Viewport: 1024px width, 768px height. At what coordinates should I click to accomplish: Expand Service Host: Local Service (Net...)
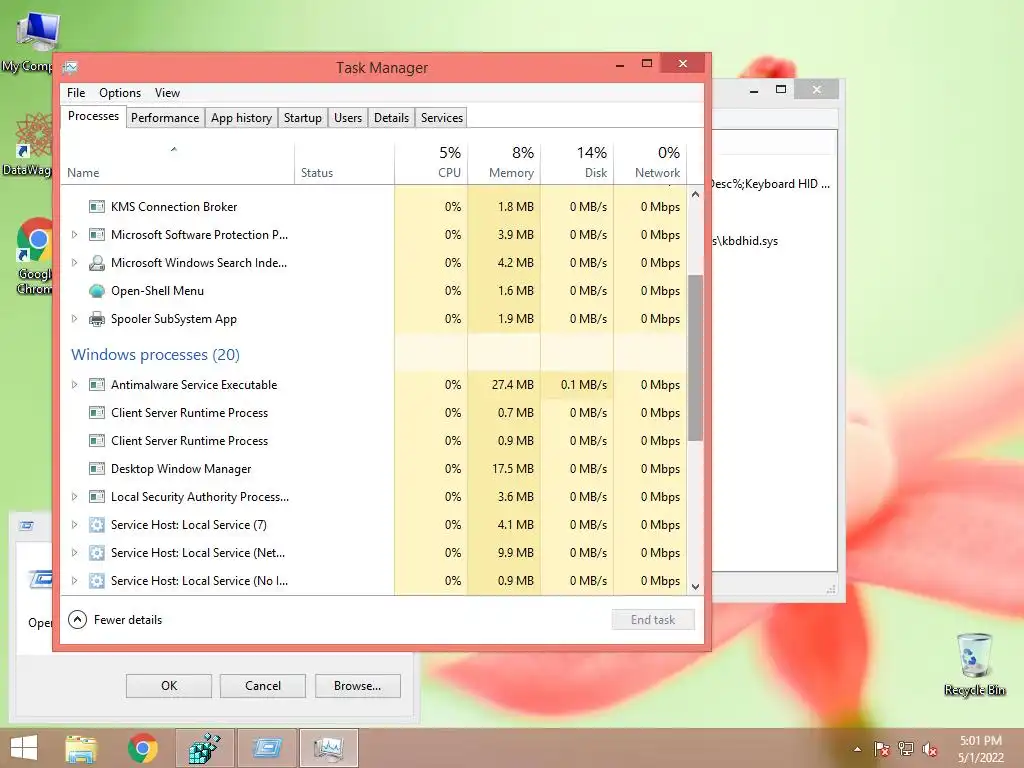(x=74, y=553)
